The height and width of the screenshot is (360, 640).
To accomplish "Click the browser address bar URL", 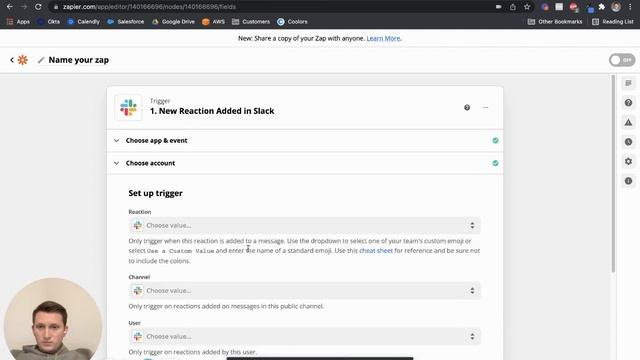I will [x=149, y=7].
